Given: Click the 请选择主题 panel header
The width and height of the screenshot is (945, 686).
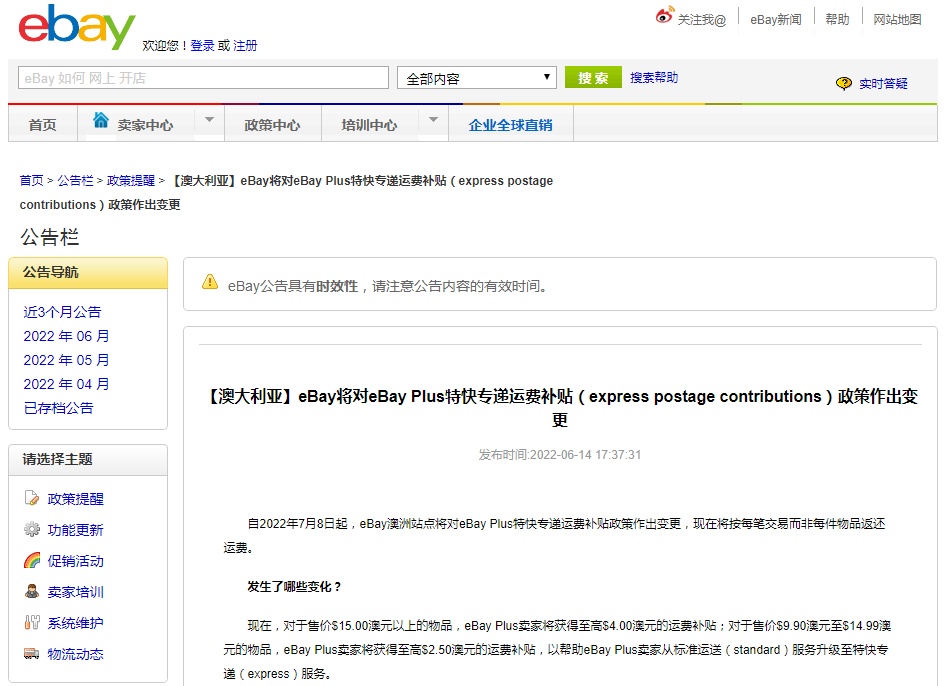Looking at the screenshot, I should (88, 459).
